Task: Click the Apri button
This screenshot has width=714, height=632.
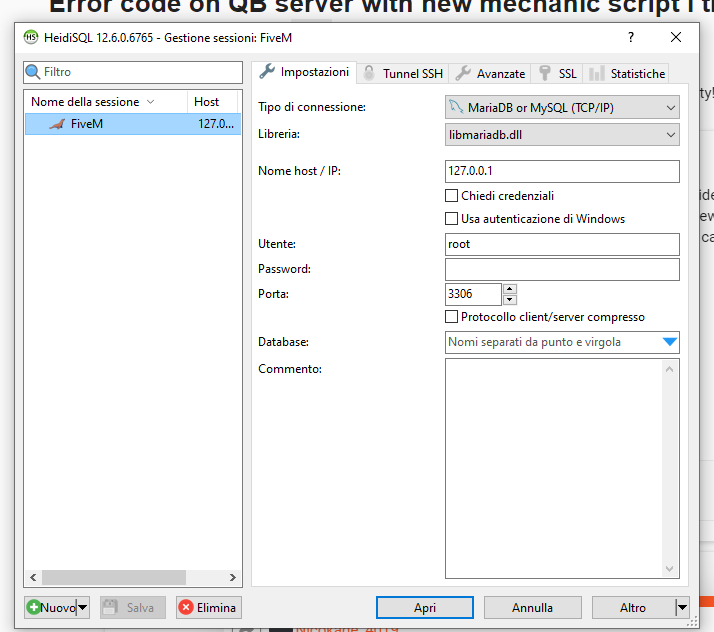Action: (425, 607)
